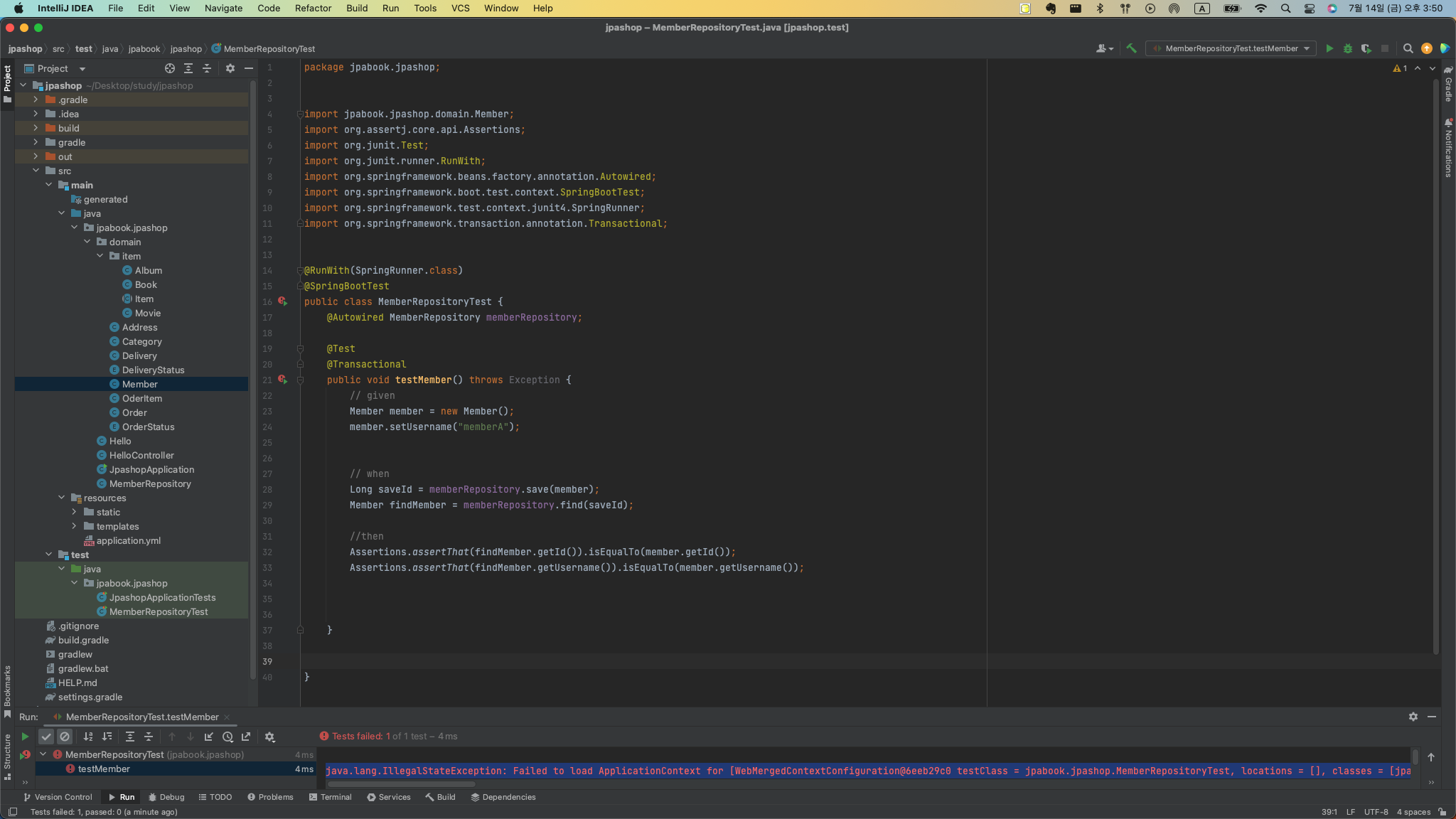Open test runner settings gear
The height and width of the screenshot is (819, 1456).
269,737
